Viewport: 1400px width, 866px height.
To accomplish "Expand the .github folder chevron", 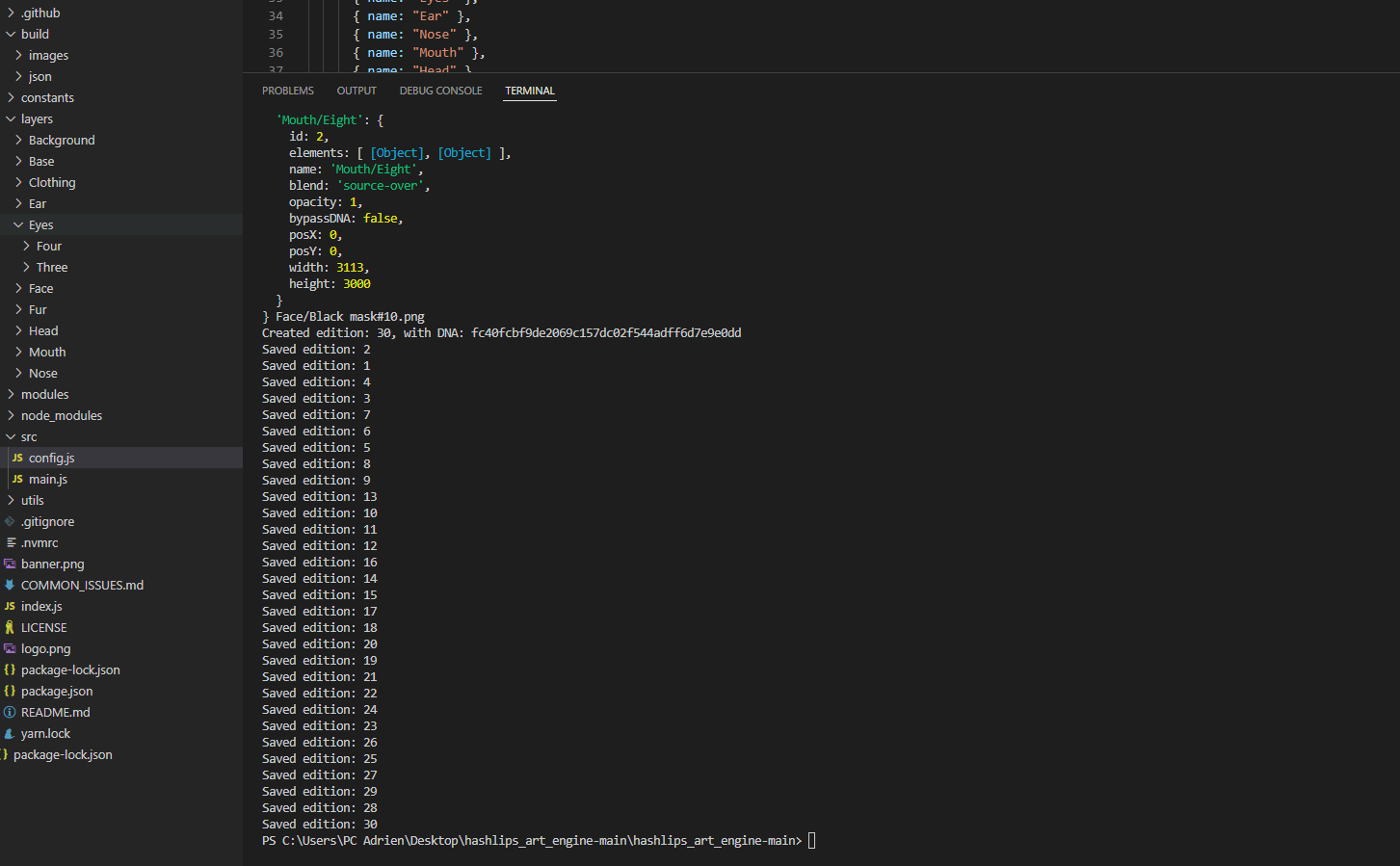I will [11, 13].
